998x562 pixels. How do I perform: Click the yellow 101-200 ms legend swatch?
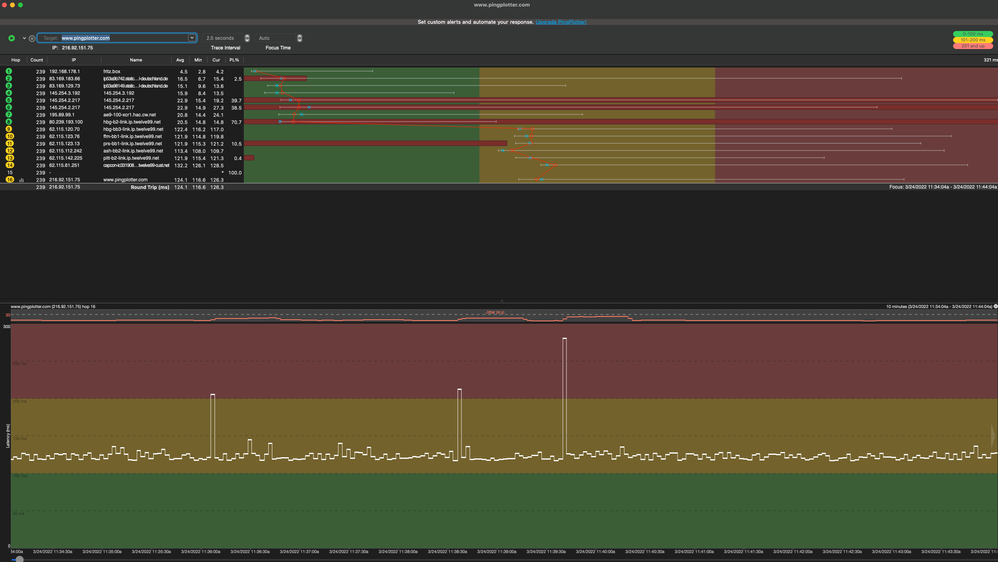(972, 40)
